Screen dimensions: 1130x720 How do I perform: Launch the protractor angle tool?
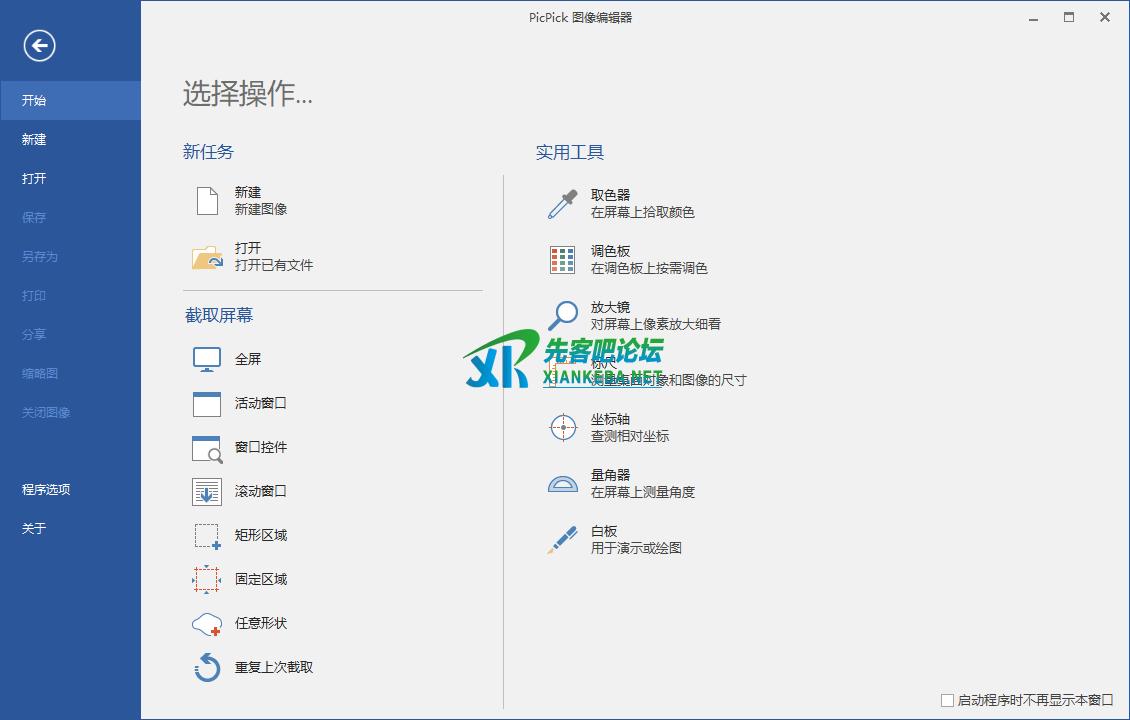click(x=563, y=484)
